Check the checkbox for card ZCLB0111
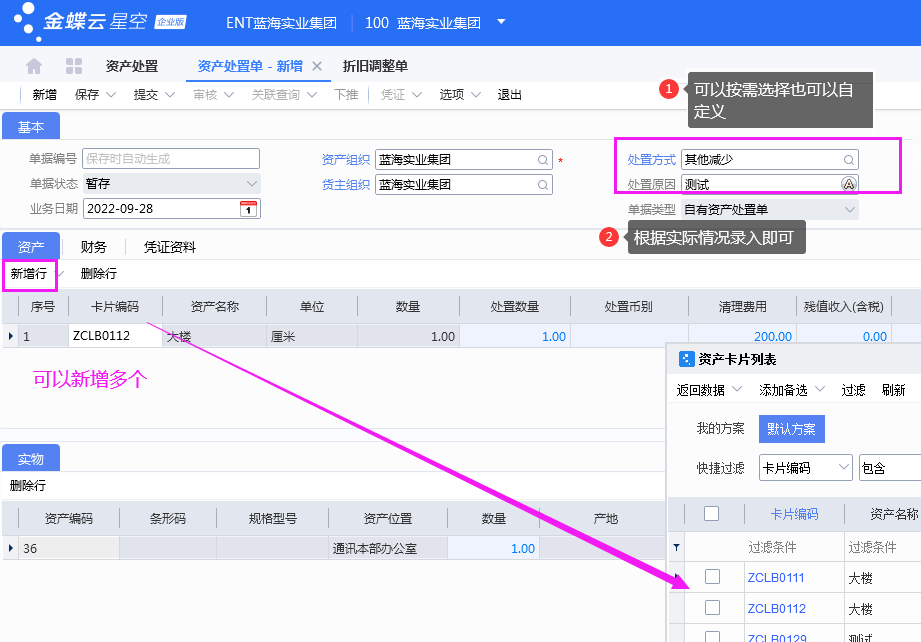 tap(713, 577)
